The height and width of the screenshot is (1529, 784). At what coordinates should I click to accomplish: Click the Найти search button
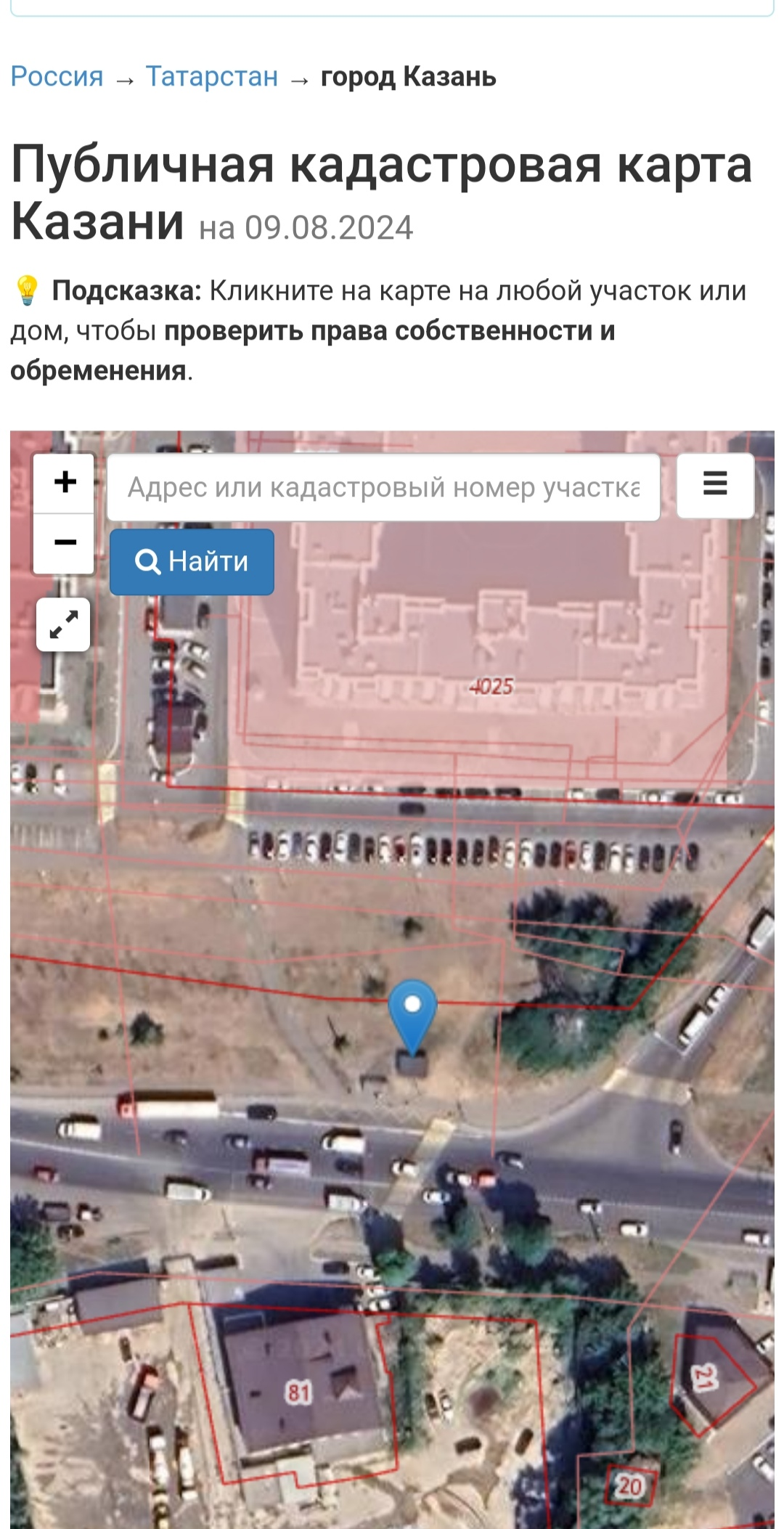pyautogui.click(x=192, y=562)
